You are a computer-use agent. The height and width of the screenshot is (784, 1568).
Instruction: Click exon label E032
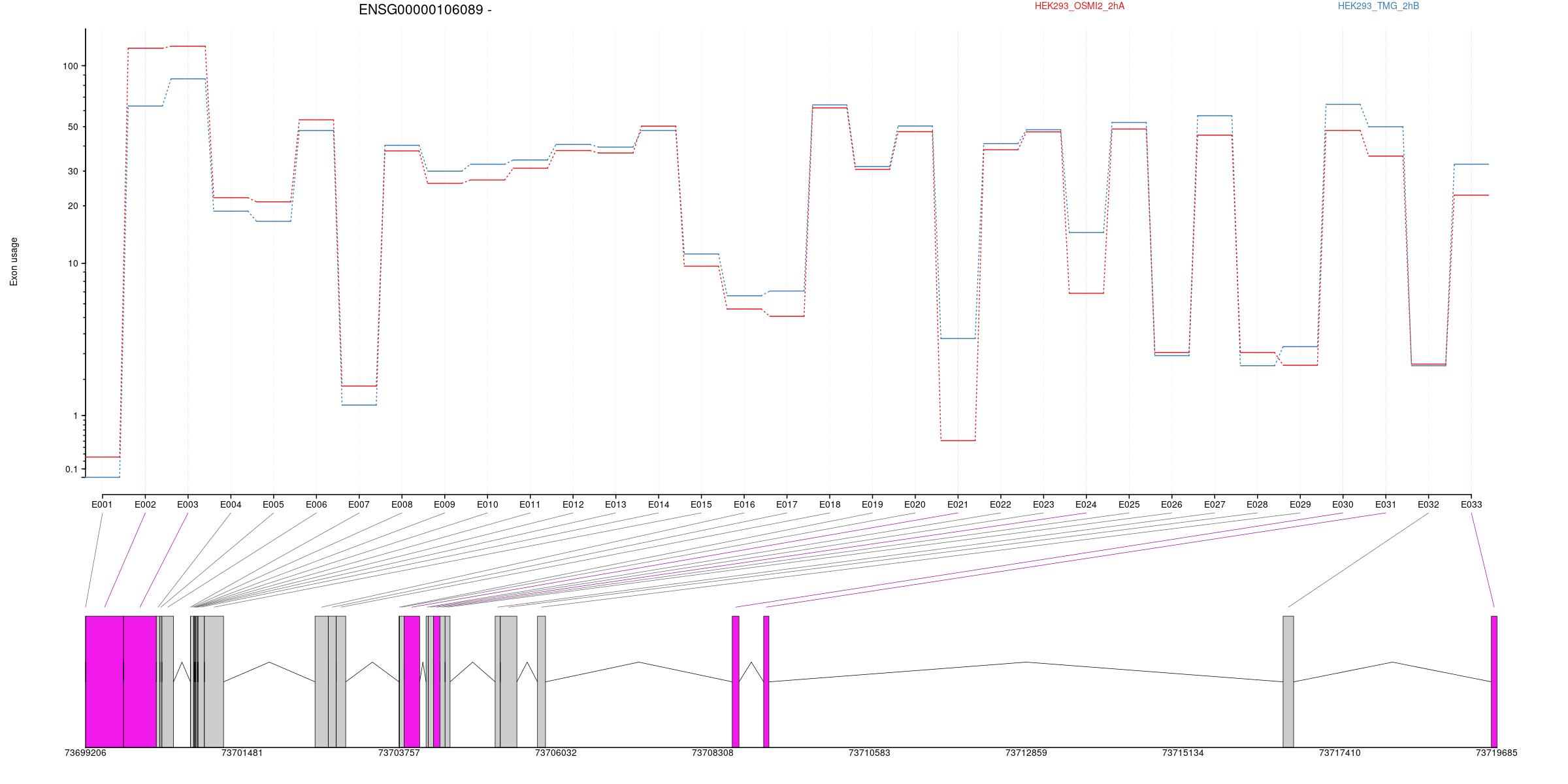[1428, 504]
